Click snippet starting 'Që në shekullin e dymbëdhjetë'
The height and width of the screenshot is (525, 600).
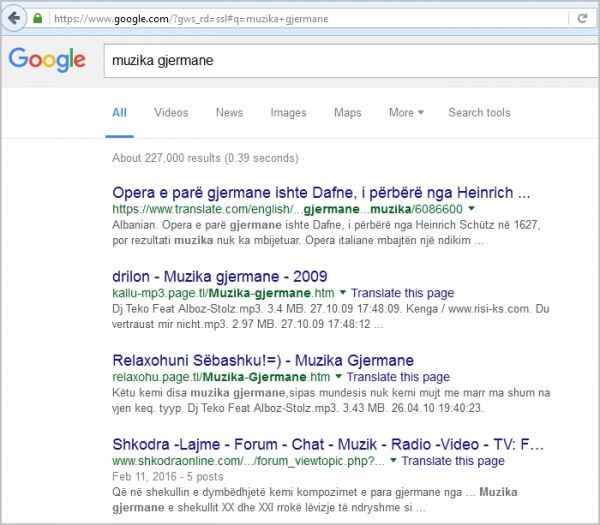pyautogui.click(x=315, y=500)
